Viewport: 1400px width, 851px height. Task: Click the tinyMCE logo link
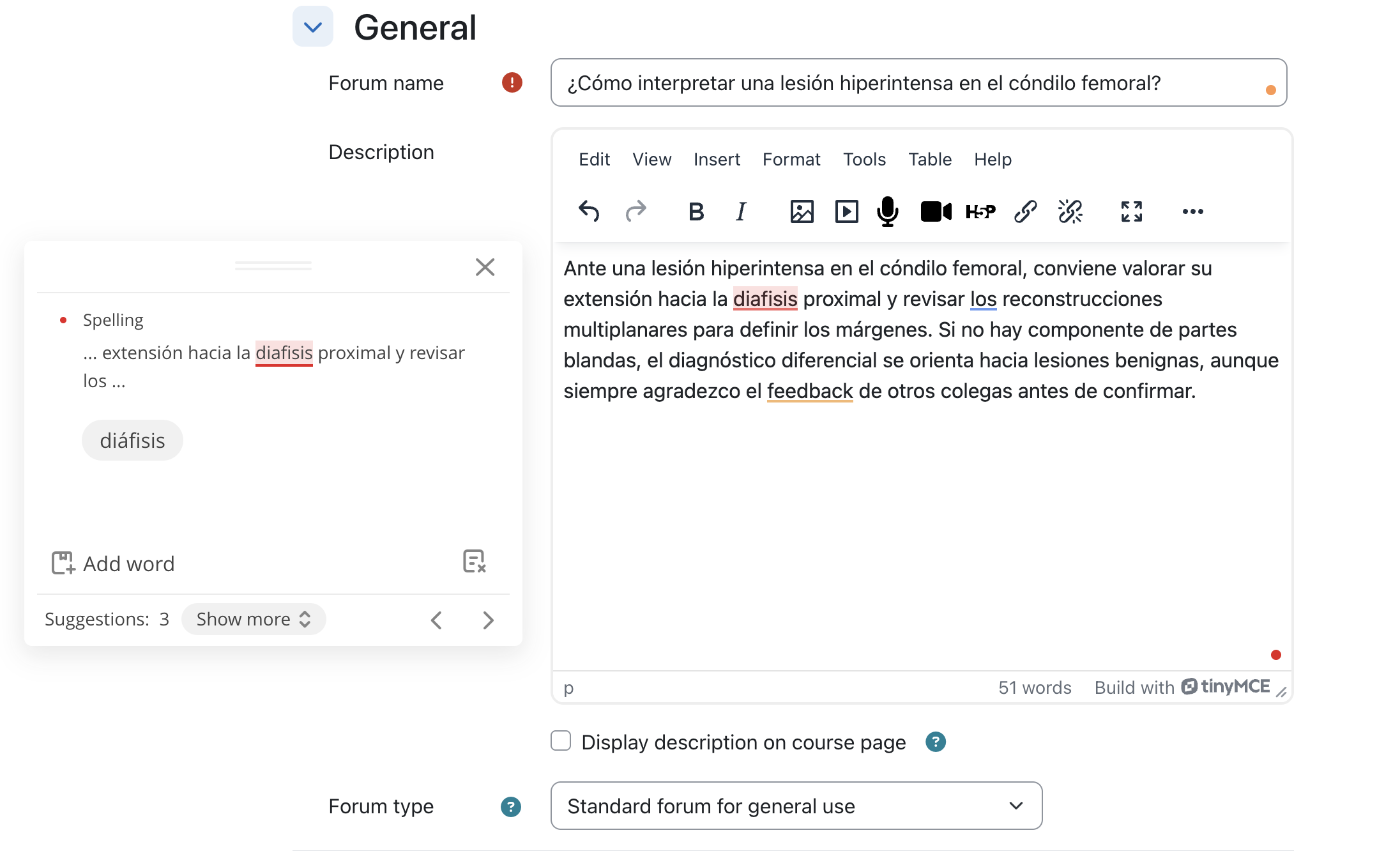pyautogui.click(x=1226, y=687)
